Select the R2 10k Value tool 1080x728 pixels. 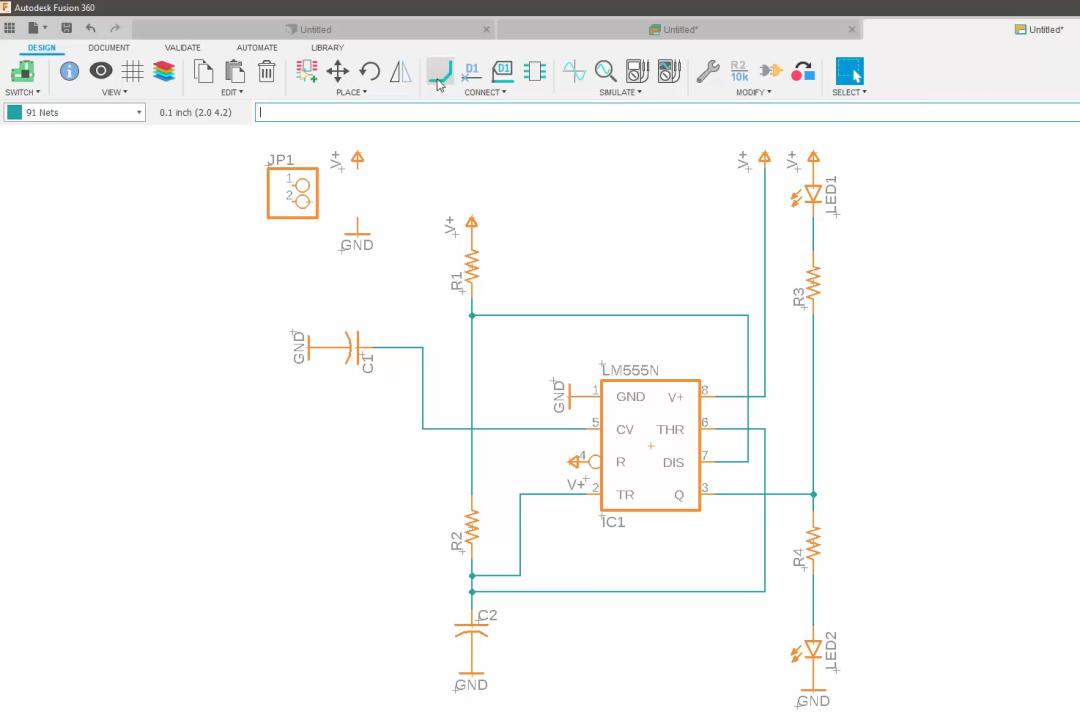click(740, 71)
